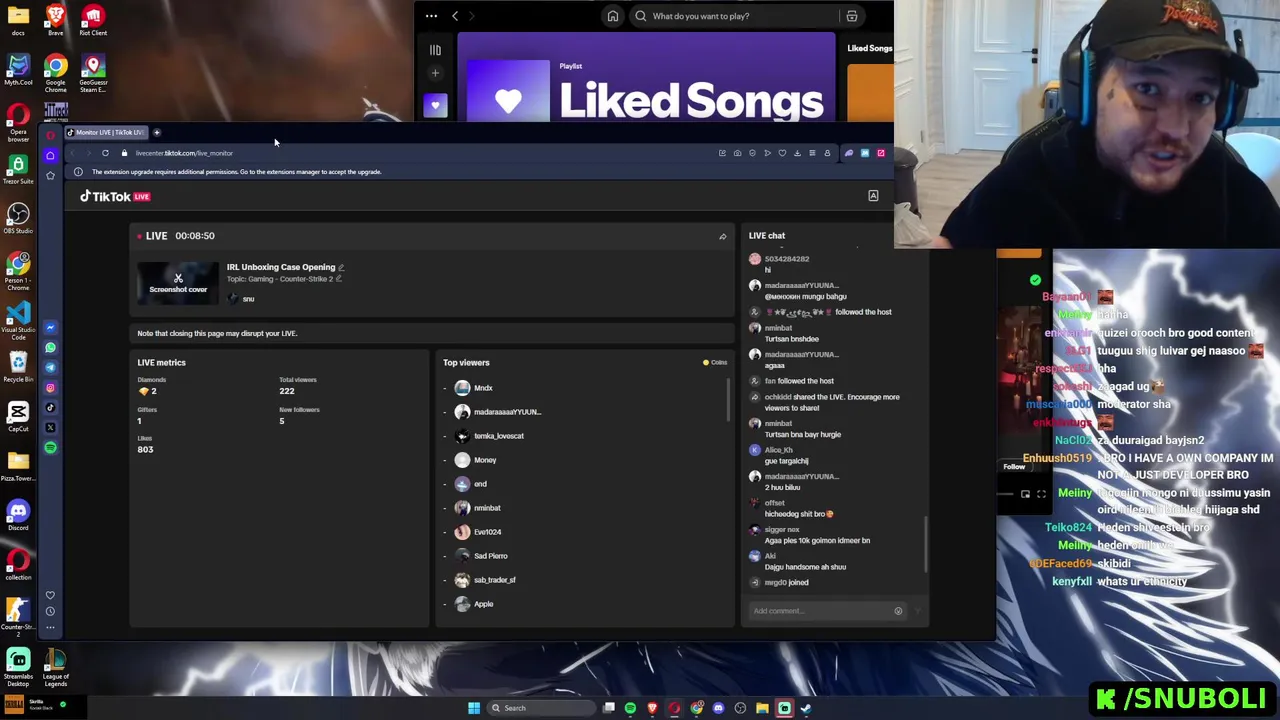Open Streamlabs Desktop shortcut
This screenshot has height=720, width=1280.
point(18,667)
